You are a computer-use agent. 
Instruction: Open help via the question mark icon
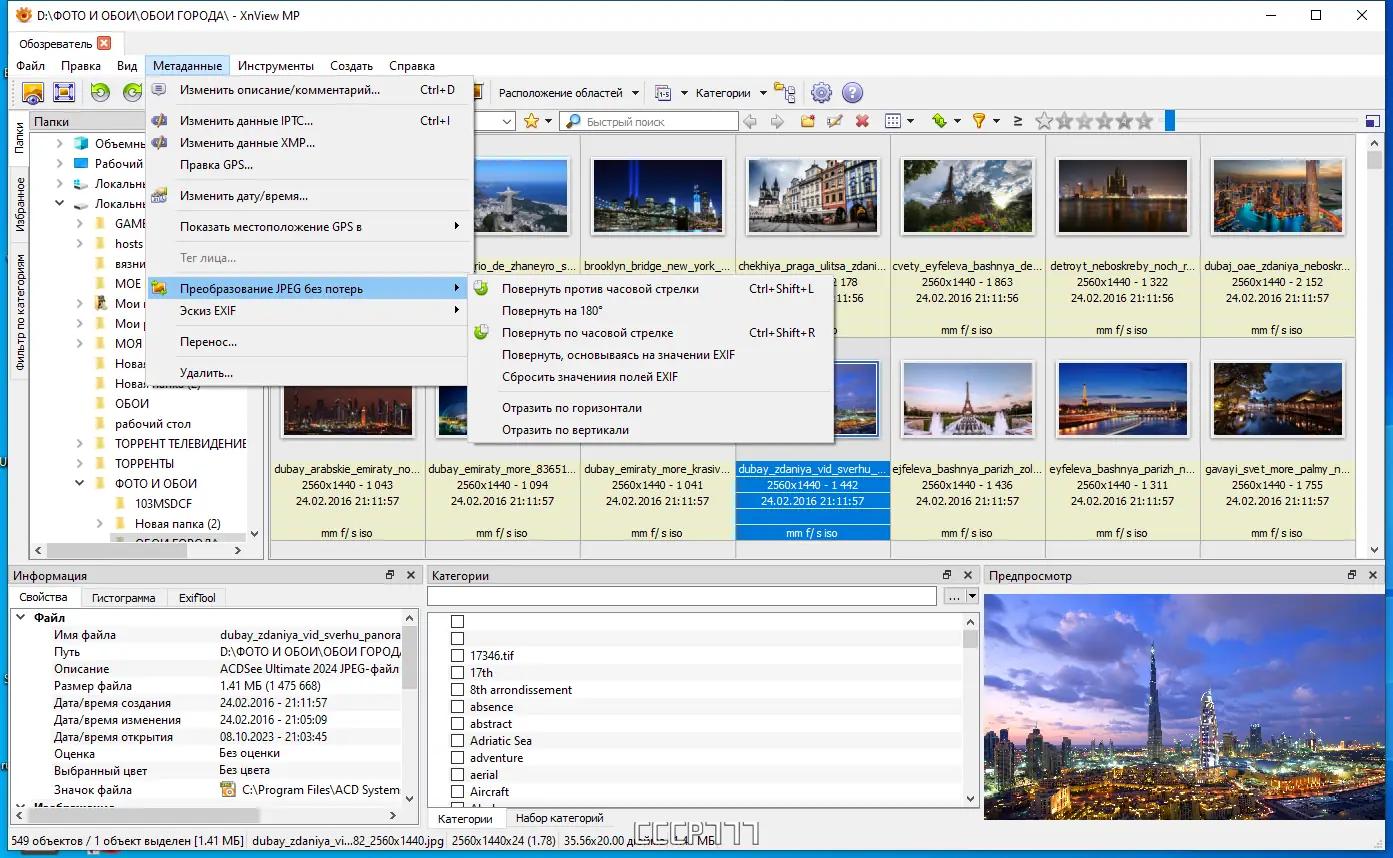(x=852, y=93)
